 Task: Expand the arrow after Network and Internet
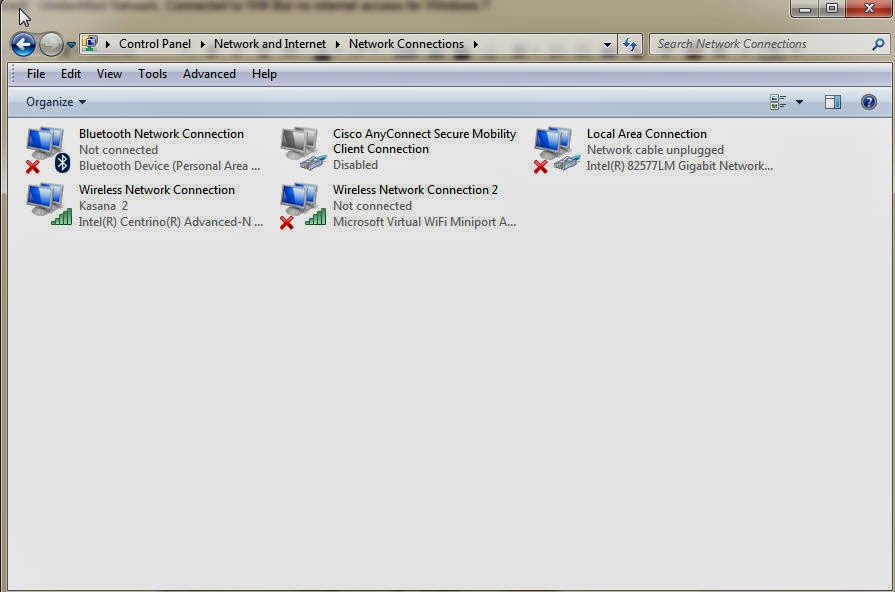(337, 44)
